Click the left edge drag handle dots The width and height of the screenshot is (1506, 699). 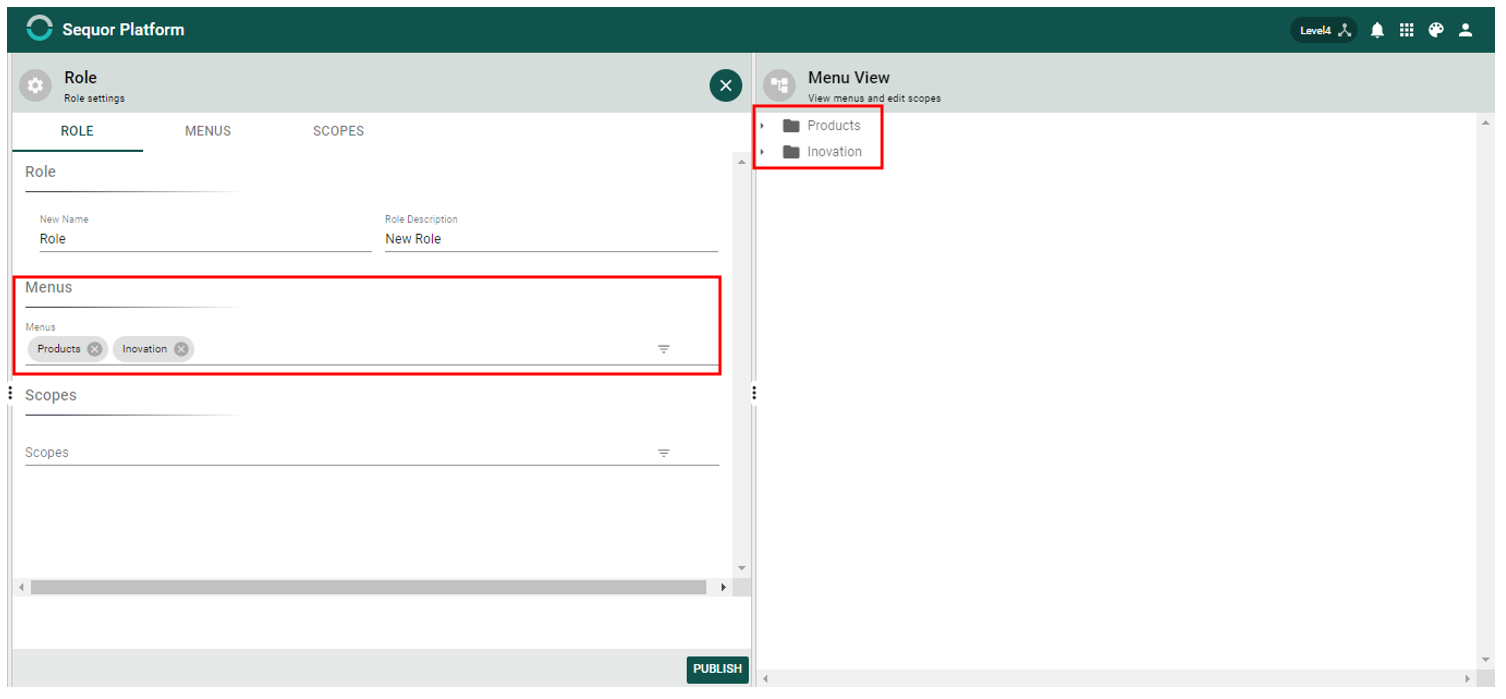[x=9, y=393]
